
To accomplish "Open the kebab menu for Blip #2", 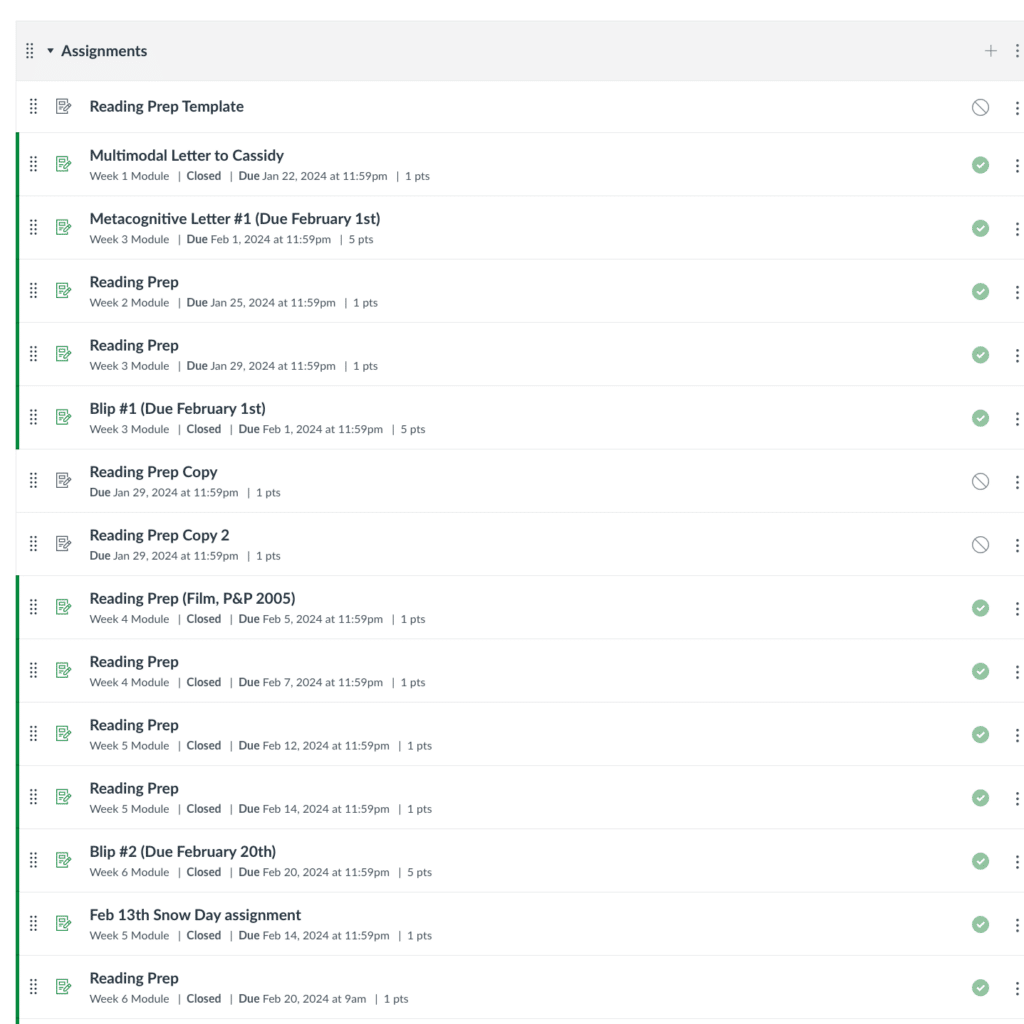I will click(x=1017, y=861).
